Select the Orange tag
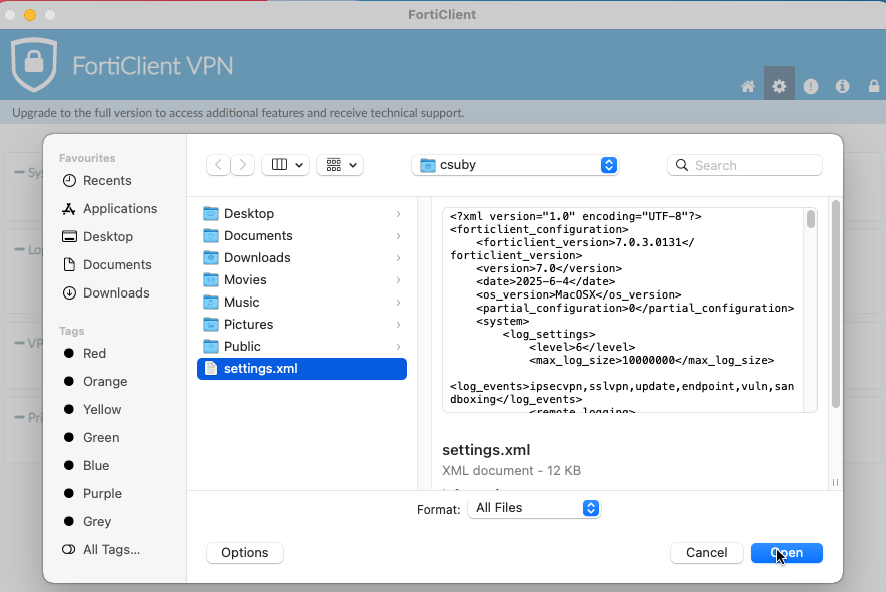The image size is (886, 592). (x=95, y=382)
